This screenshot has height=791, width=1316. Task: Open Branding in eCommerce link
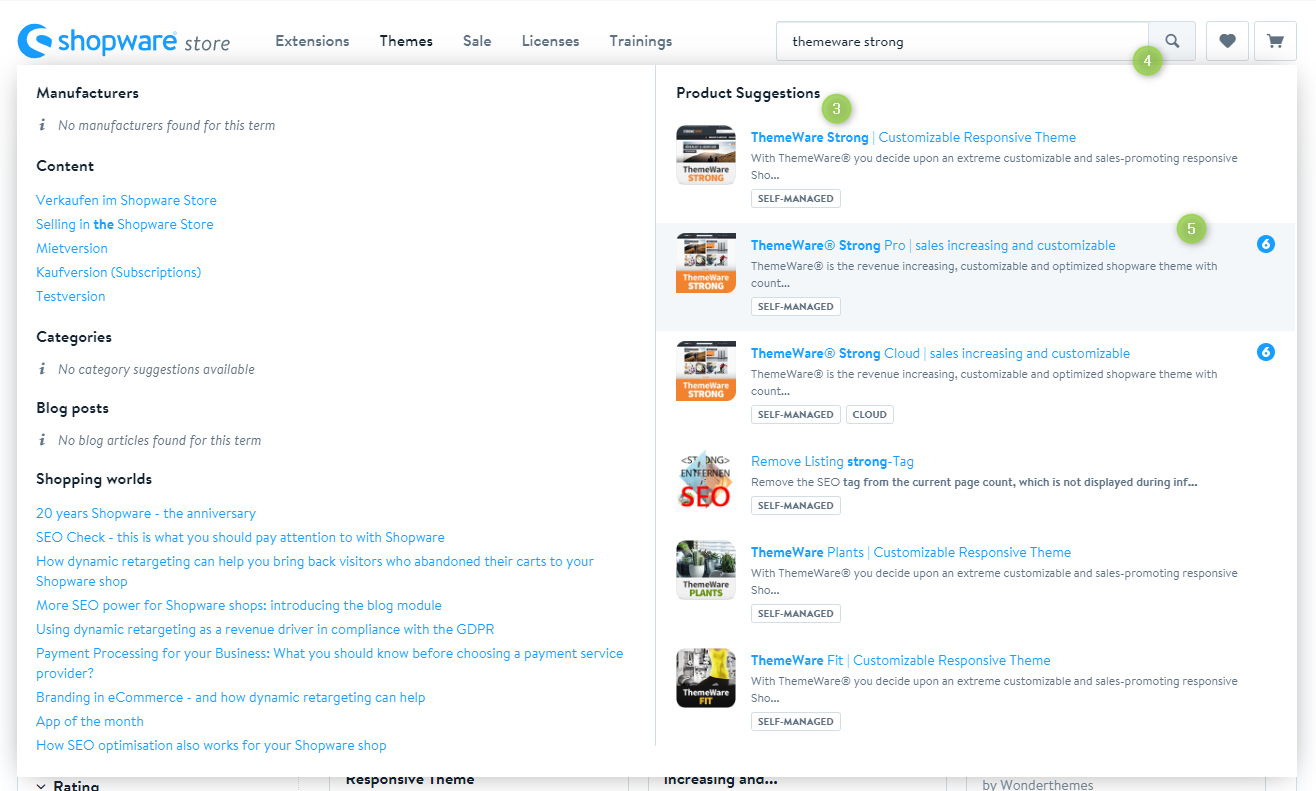(231, 697)
